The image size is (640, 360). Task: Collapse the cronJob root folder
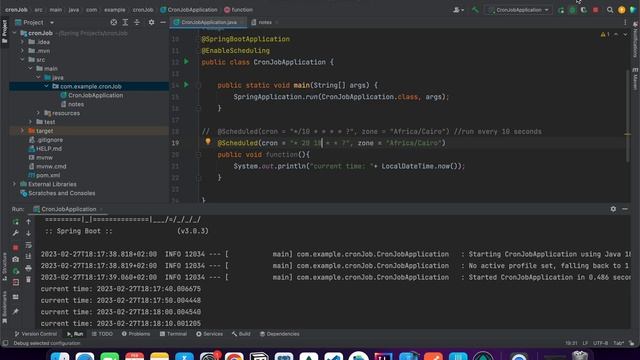pos(15,33)
